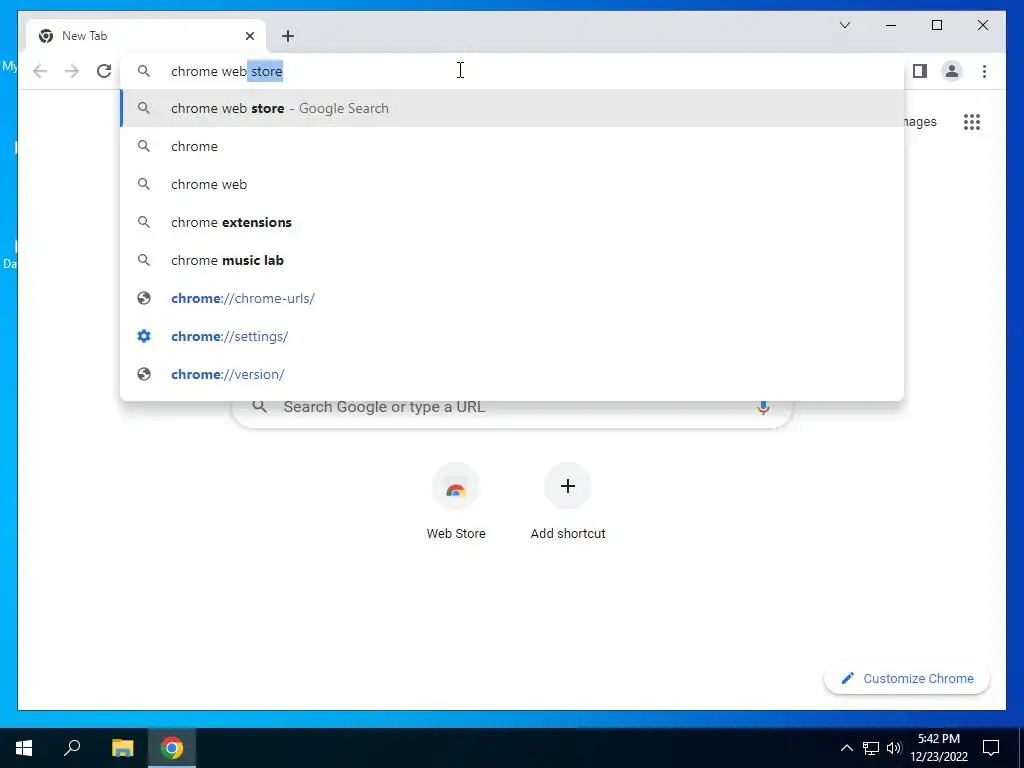Open the notification center icon
1024x768 pixels.
991,748
